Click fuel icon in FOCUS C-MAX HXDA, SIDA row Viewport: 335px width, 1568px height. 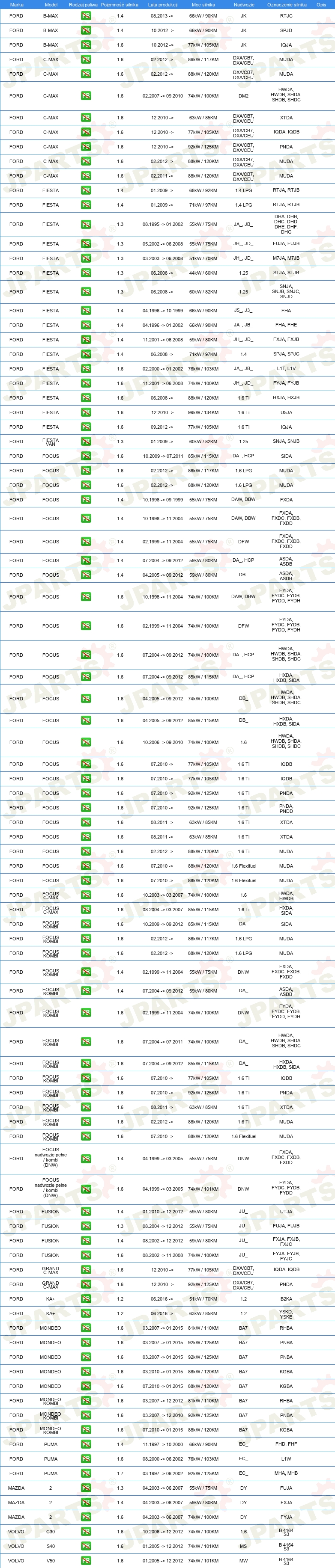pos(86,910)
